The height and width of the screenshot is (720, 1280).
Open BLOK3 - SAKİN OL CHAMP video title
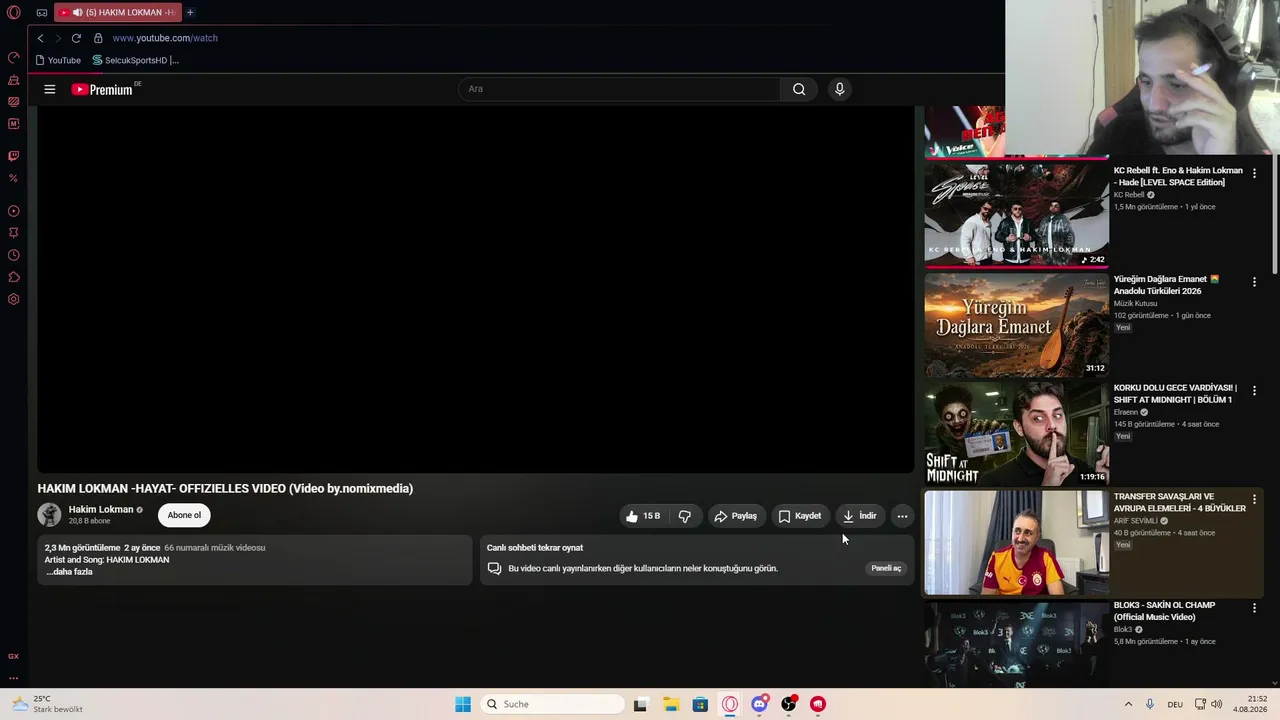1164,611
